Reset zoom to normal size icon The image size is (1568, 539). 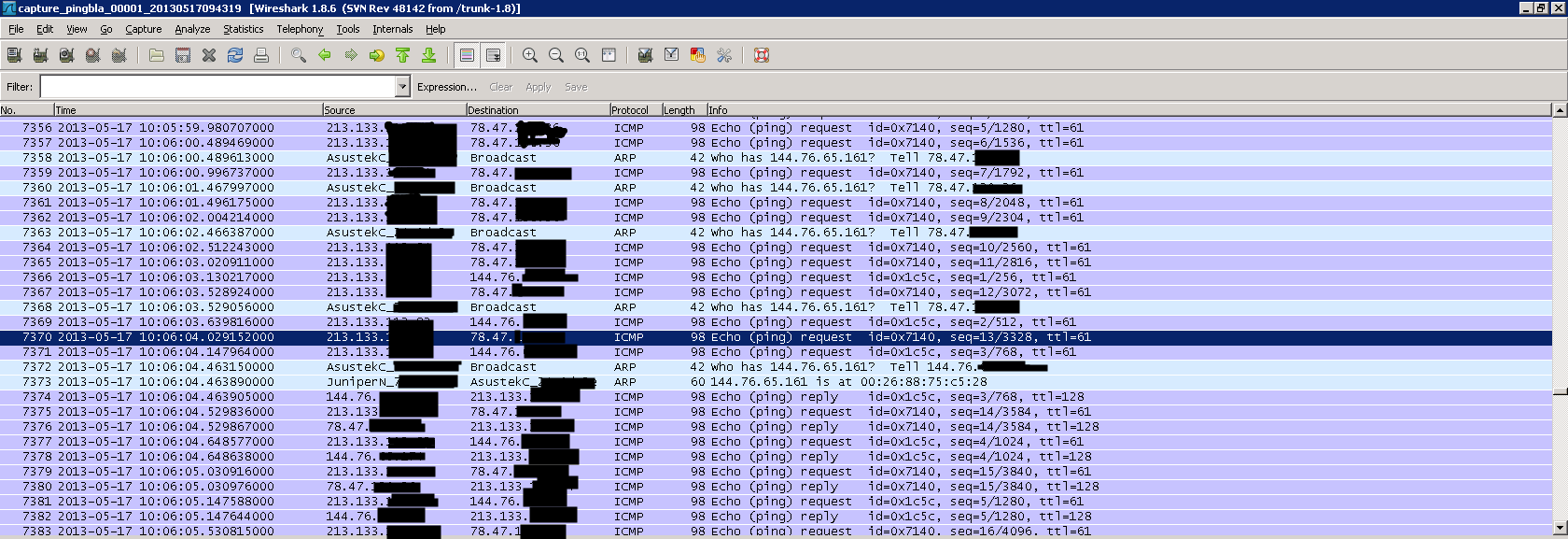click(582, 56)
